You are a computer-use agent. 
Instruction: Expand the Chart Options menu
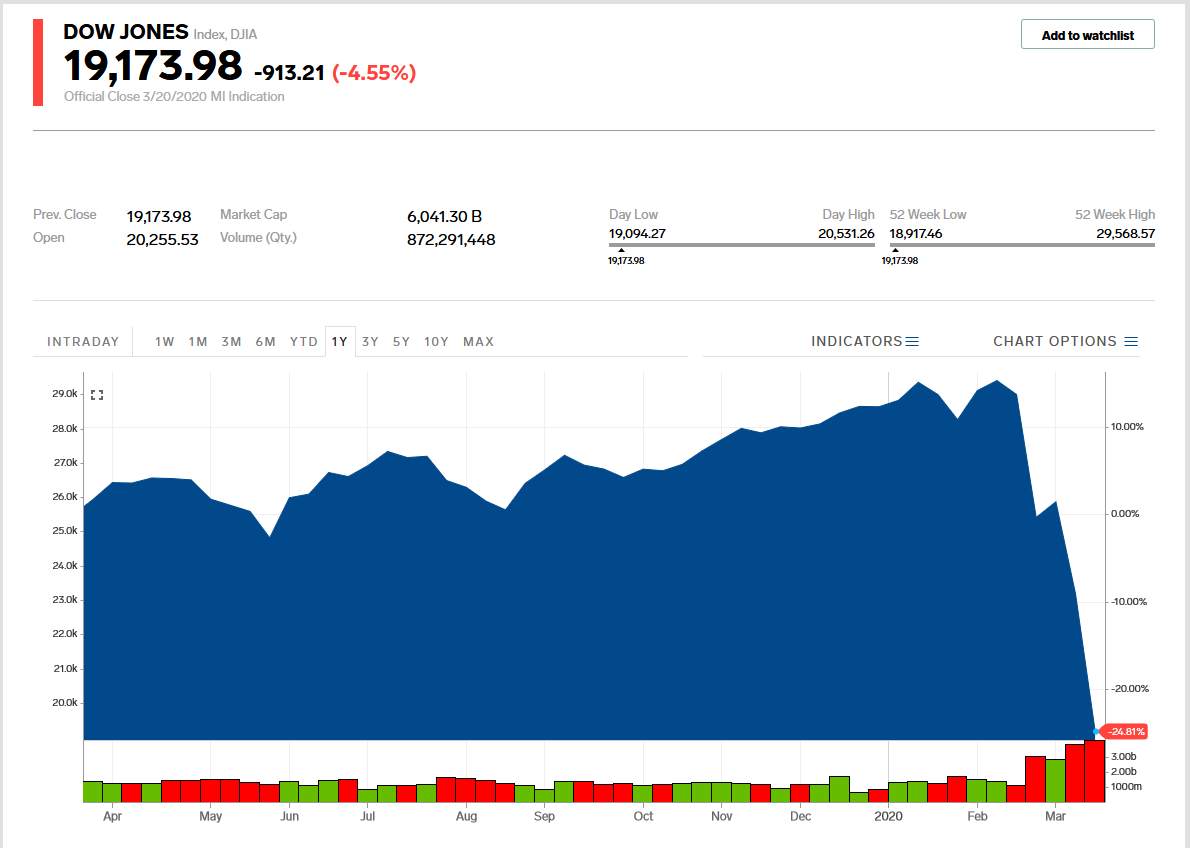click(x=1065, y=341)
